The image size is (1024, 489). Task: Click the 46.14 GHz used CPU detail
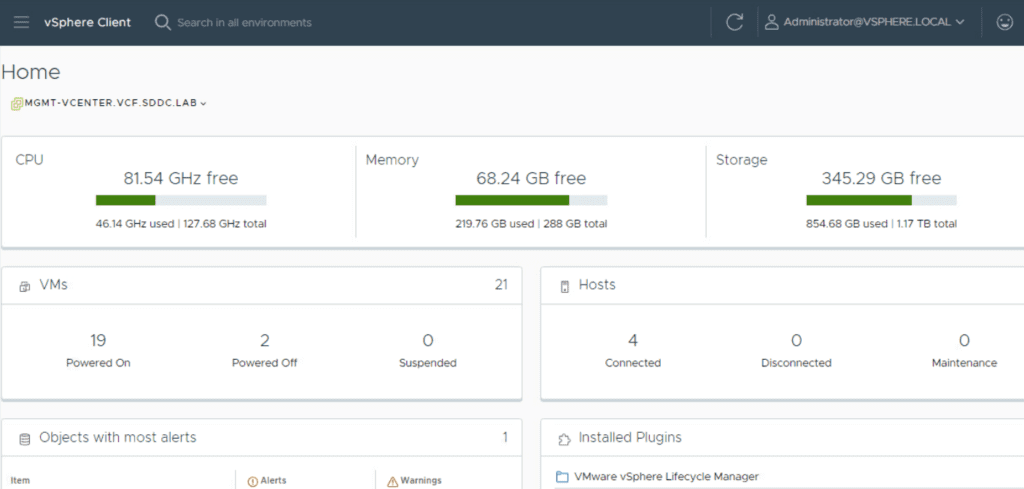[134, 224]
